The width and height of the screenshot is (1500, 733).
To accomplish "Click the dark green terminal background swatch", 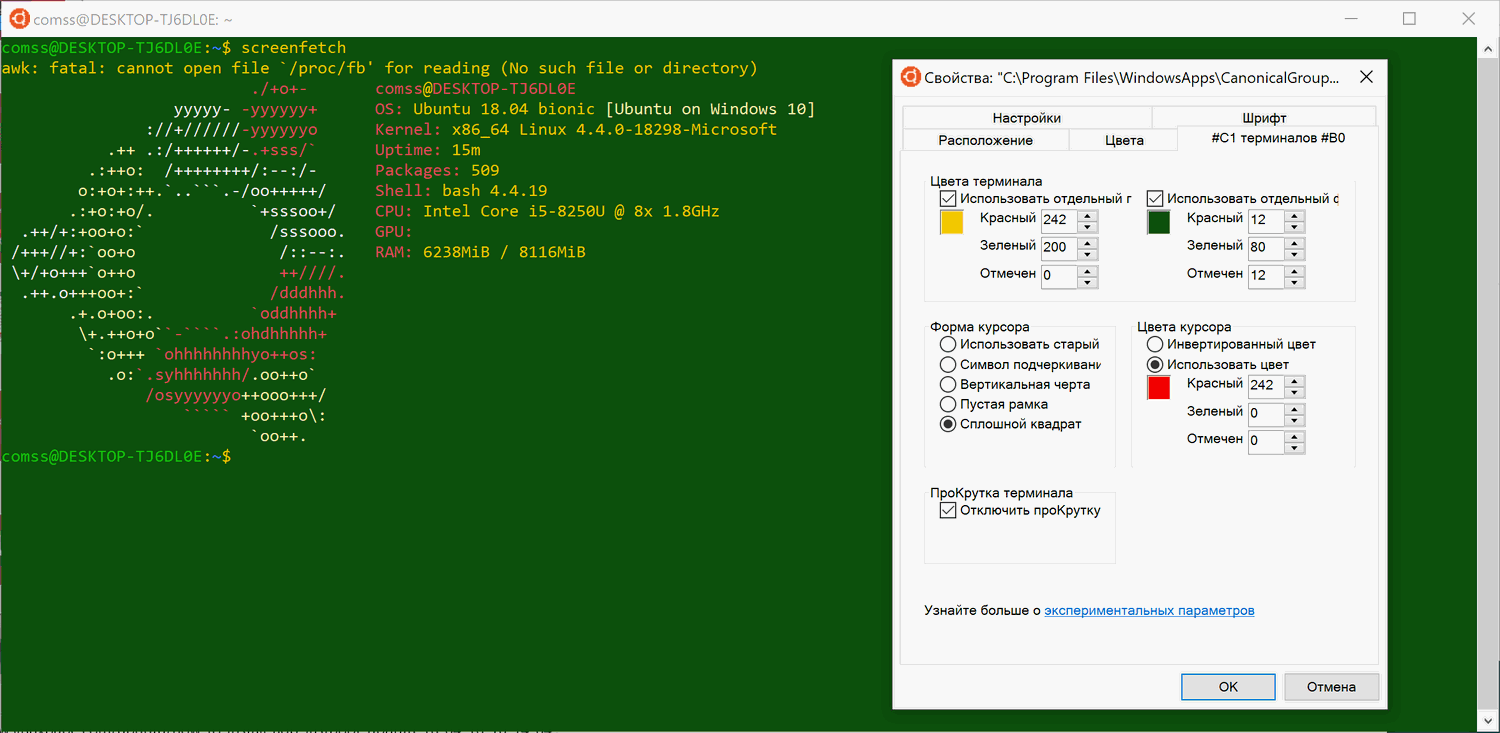I will (x=1158, y=222).
